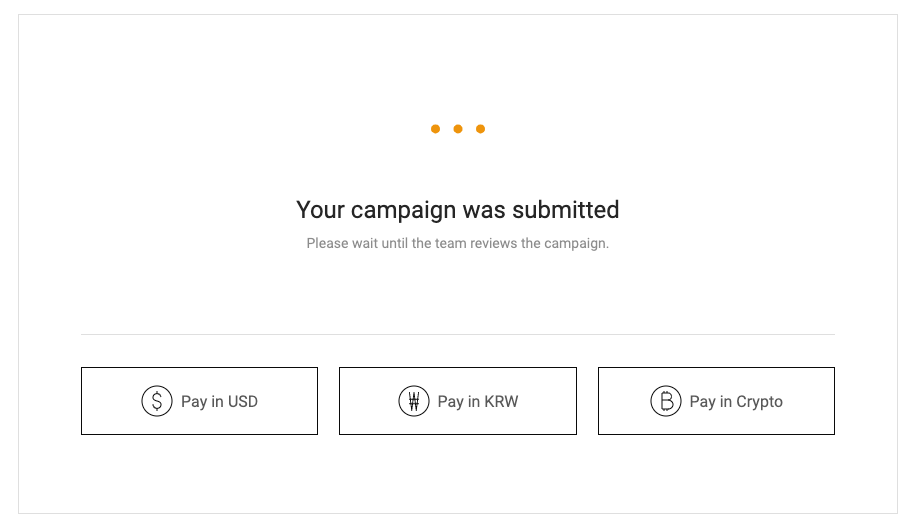Click the horizontal divider above payment buttons
The image size is (920, 529).
458,334
